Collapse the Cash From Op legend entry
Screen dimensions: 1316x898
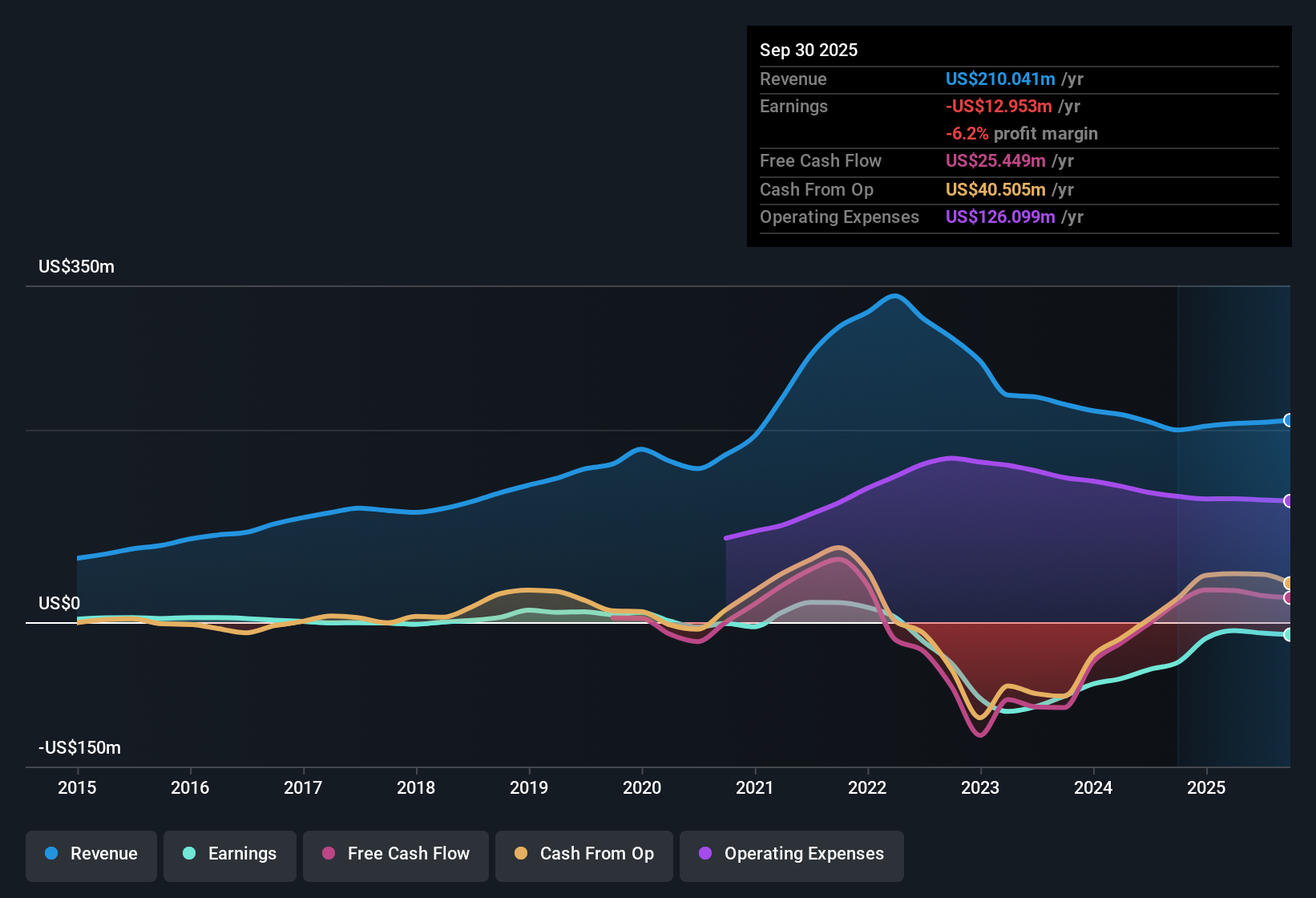tap(583, 855)
